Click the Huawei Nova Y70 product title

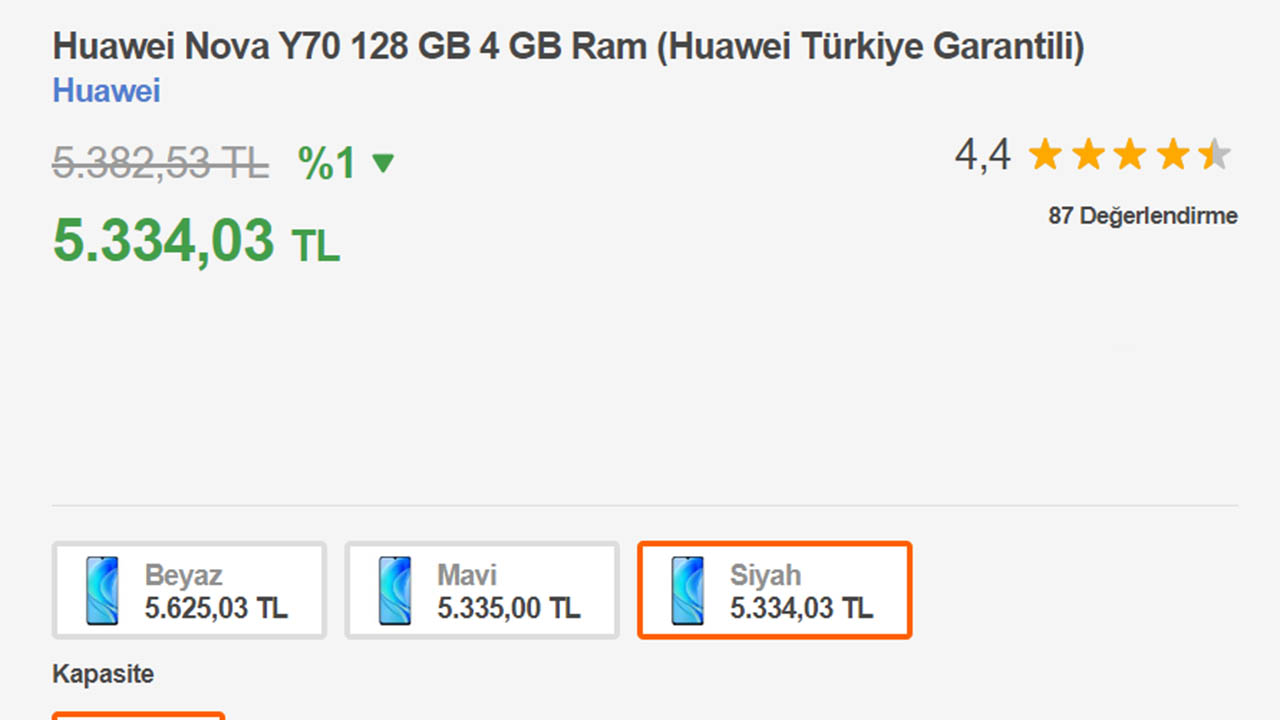pyautogui.click(x=567, y=45)
